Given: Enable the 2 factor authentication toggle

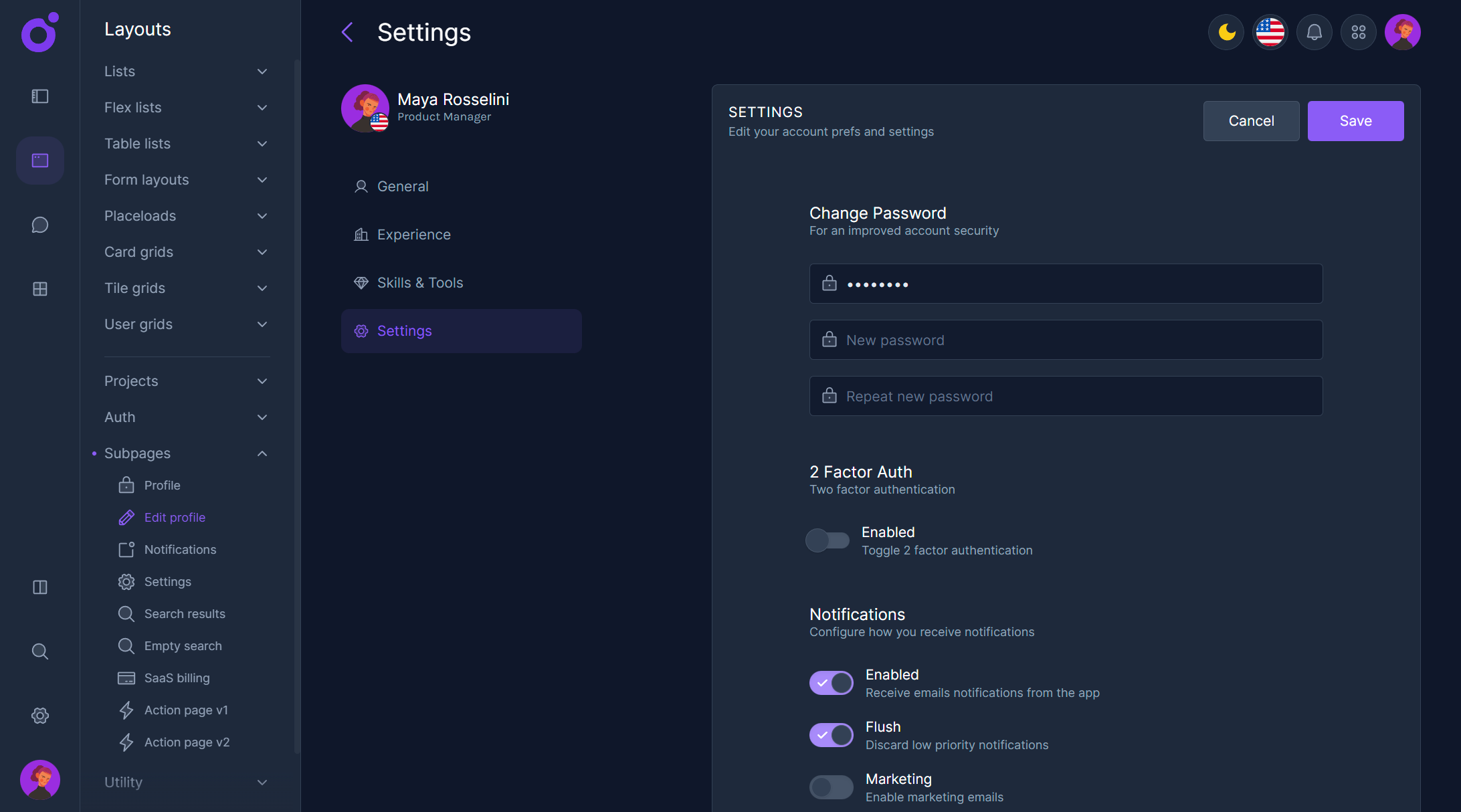Looking at the screenshot, I should tap(827, 540).
